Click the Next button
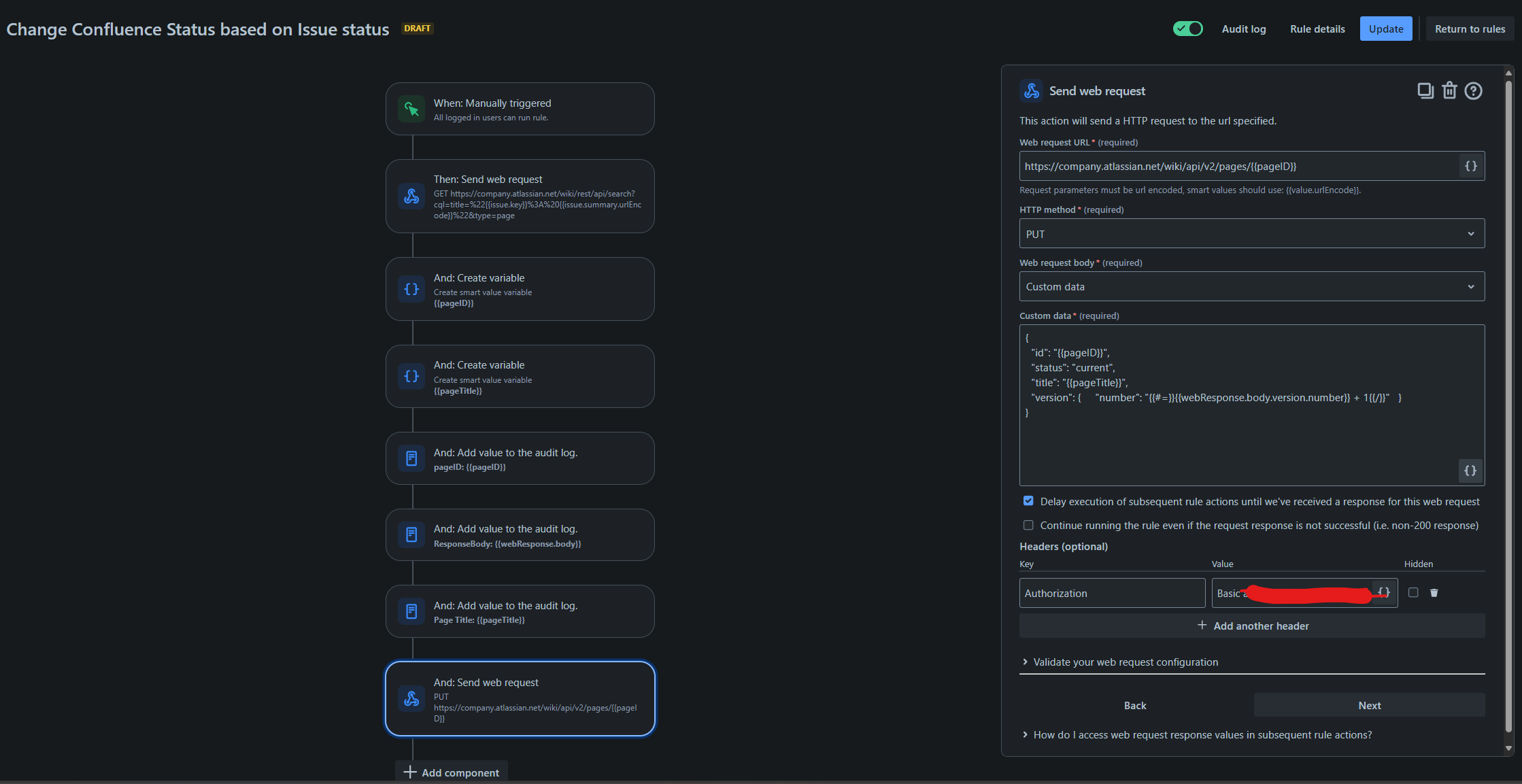The height and width of the screenshot is (784, 1522). tap(1369, 705)
